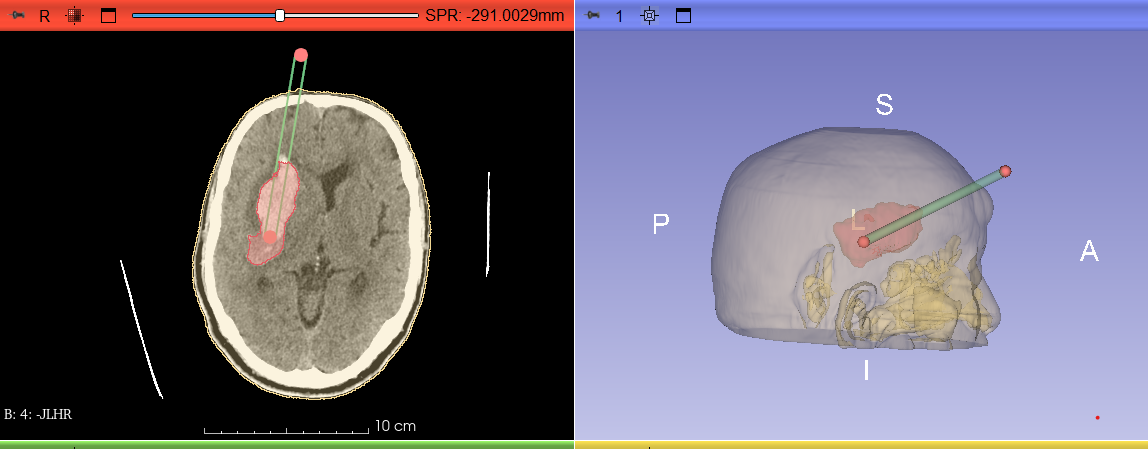1148x449 pixels.
Task: Select the target point inside the hematoma in the slice
Action: click(269, 237)
